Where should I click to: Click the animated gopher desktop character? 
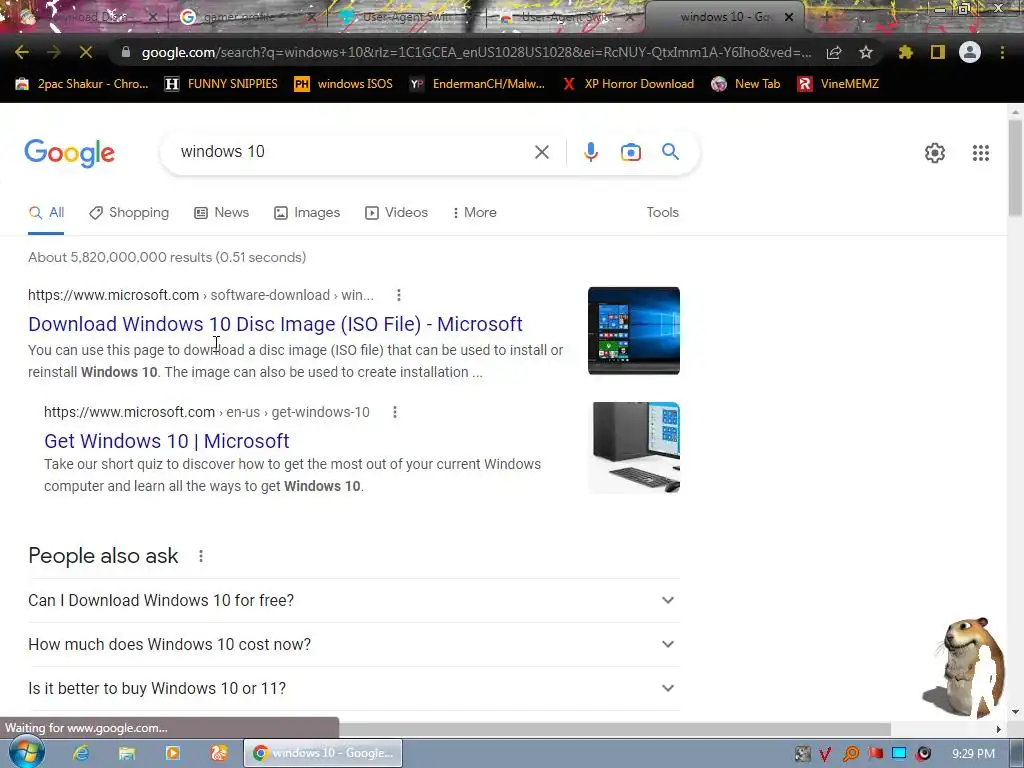[x=965, y=667]
